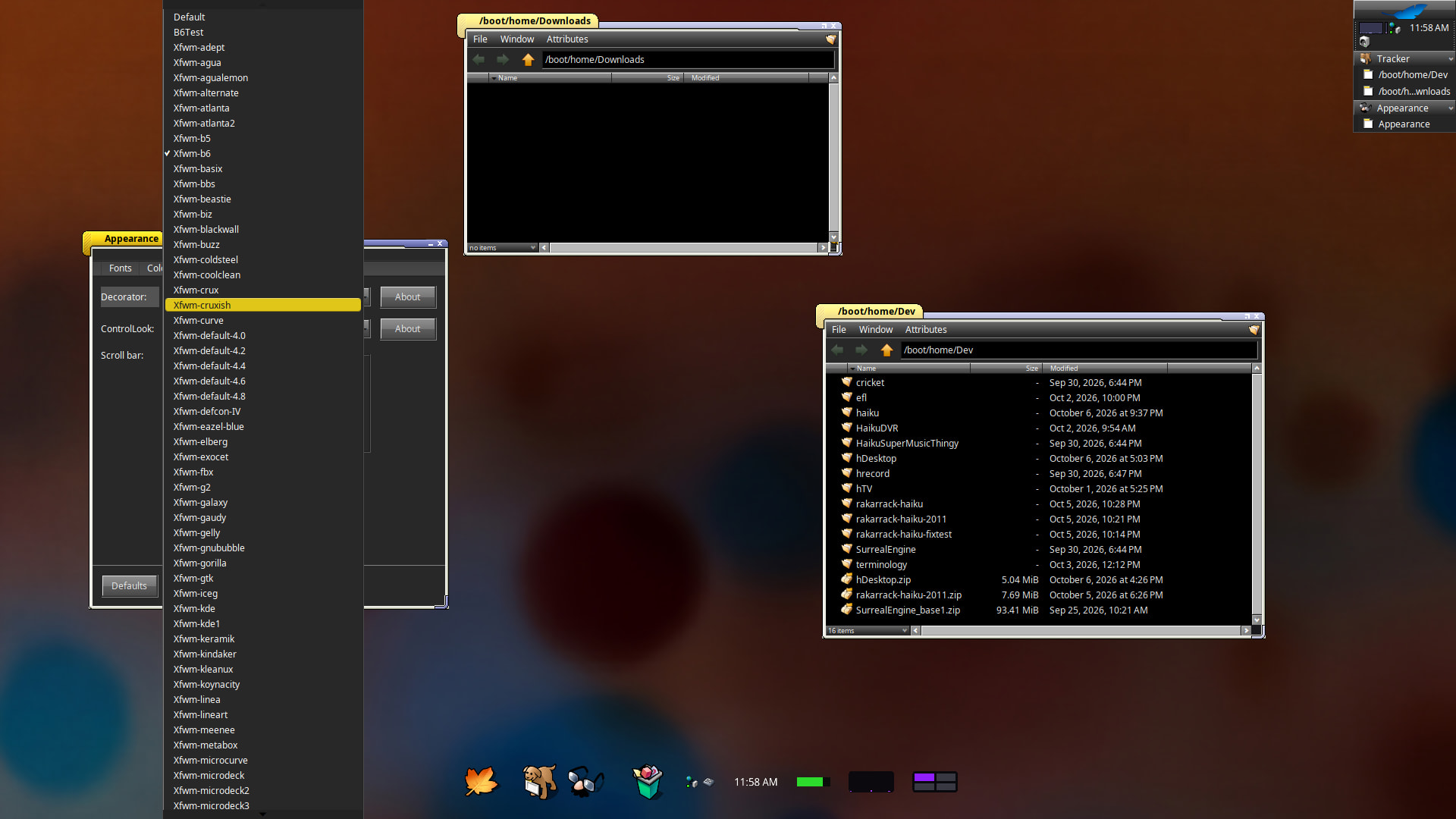1456x819 pixels.
Task: Select /boot/home/Dev window entry in Deskbar
Action: pos(1404,74)
